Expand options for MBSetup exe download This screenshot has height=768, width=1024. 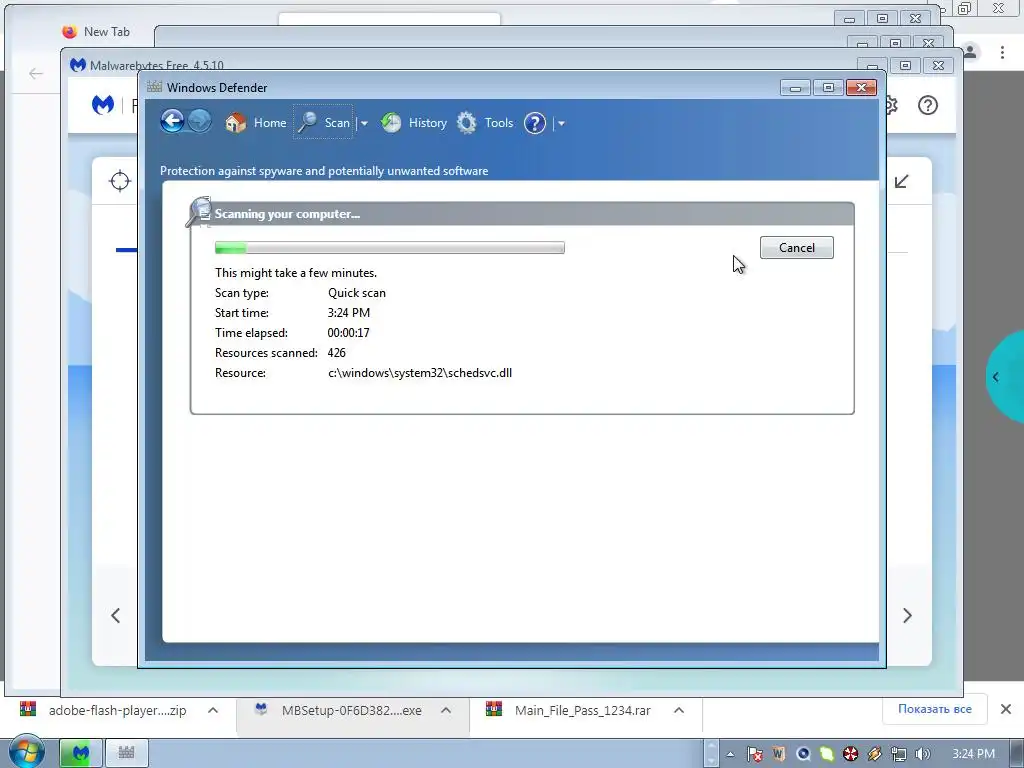point(446,710)
